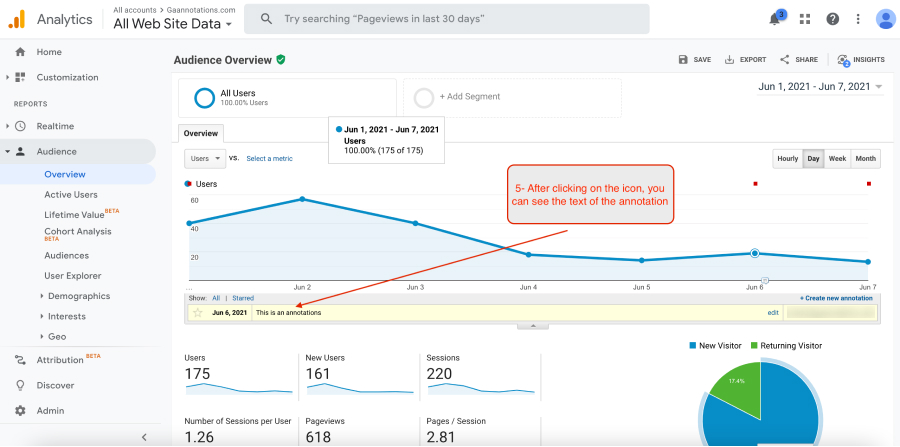900x447 pixels.
Task: Select Week granularity
Action: coord(837,159)
